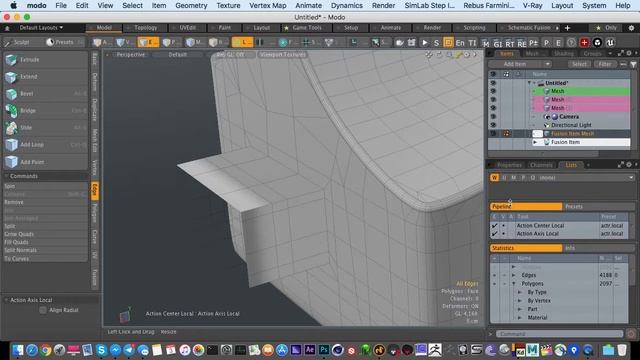
Task: Open the Default viewport shading dropdown
Action: coord(178,54)
